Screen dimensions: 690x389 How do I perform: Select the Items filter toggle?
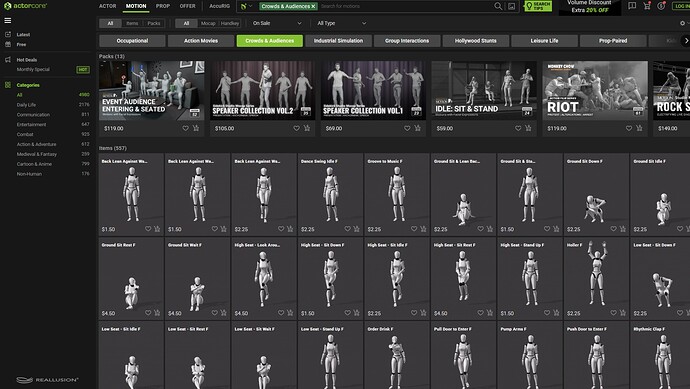click(x=132, y=23)
